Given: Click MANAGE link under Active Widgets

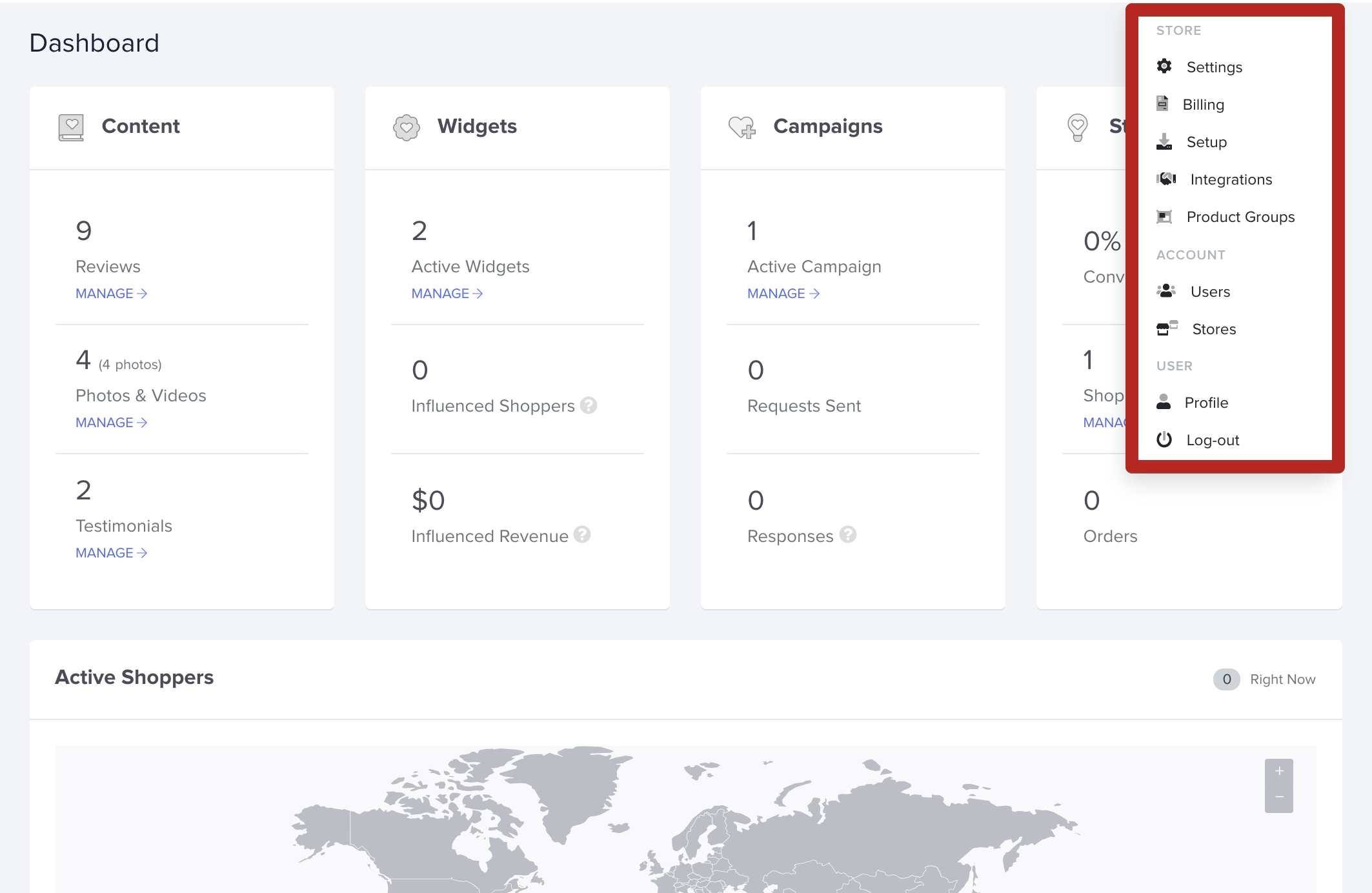Looking at the screenshot, I should (x=447, y=294).
